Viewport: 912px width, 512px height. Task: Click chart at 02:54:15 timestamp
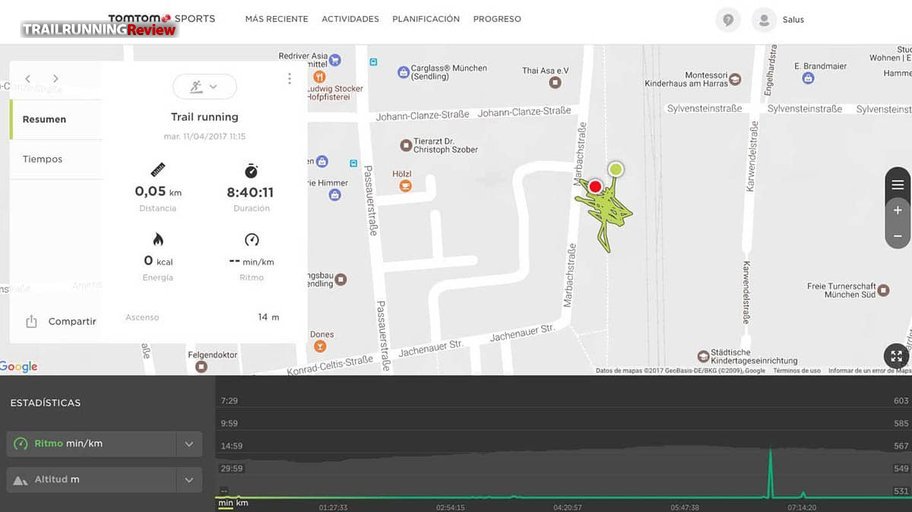[x=450, y=507]
